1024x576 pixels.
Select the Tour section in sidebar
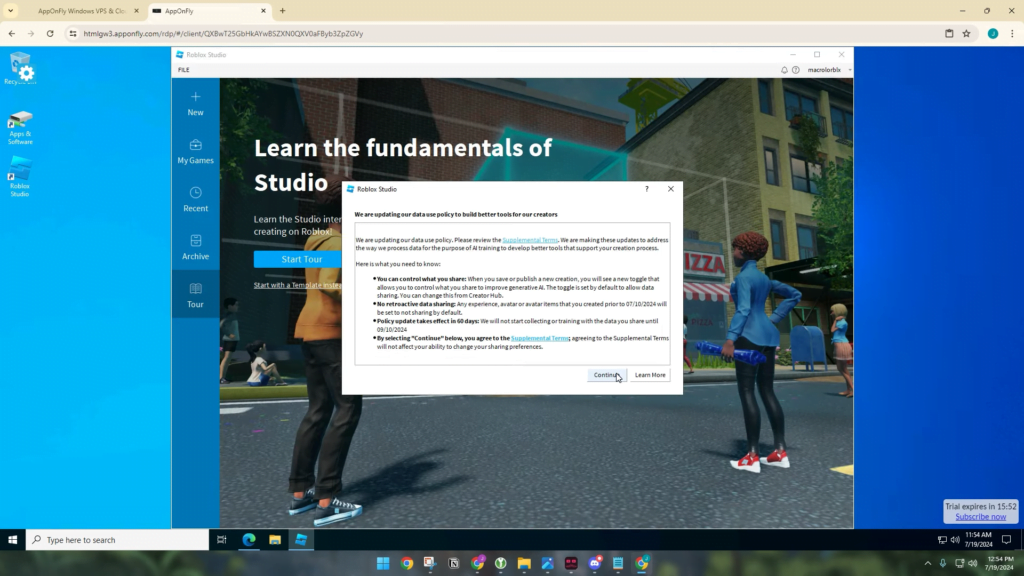click(x=195, y=295)
